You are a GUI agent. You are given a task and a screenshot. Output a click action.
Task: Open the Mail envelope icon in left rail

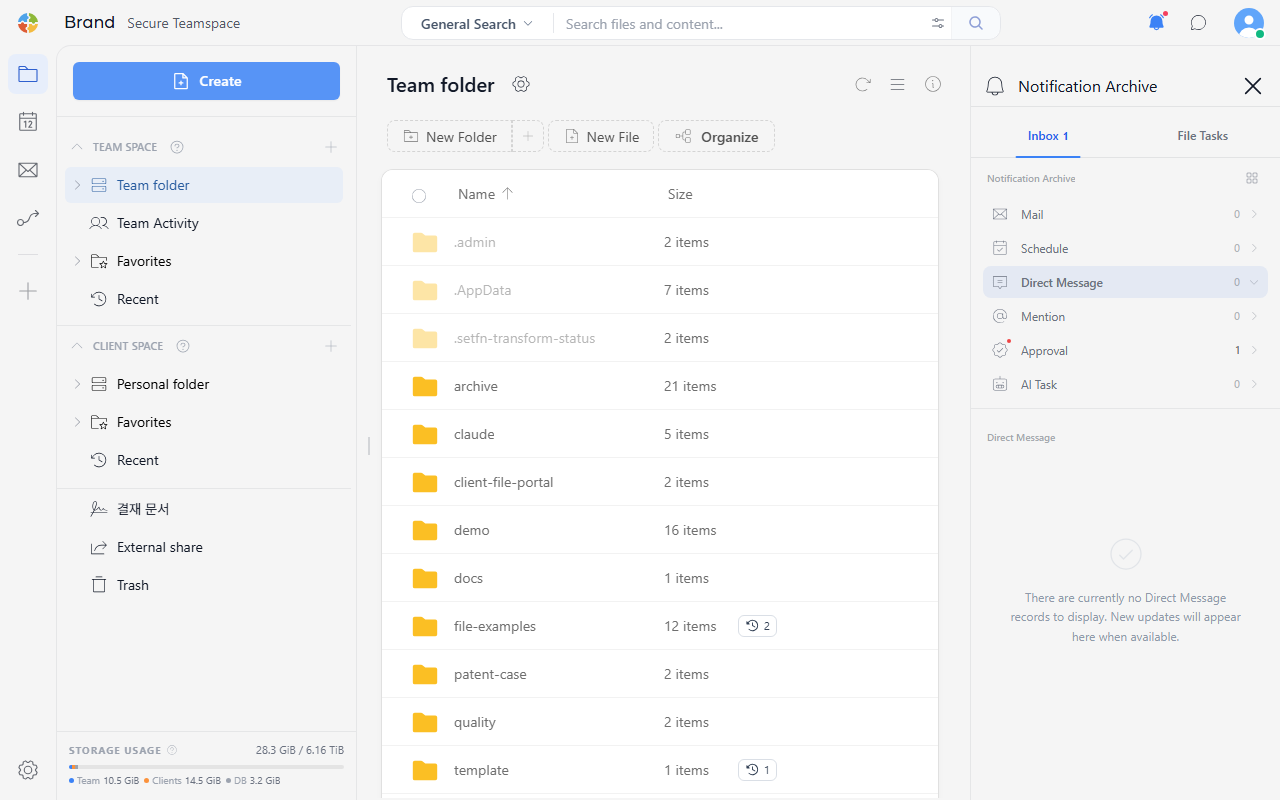pyautogui.click(x=28, y=170)
